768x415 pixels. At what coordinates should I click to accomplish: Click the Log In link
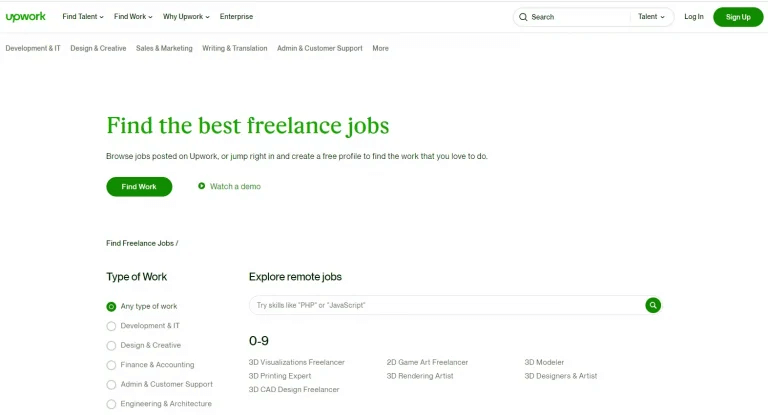coord(694,17)
